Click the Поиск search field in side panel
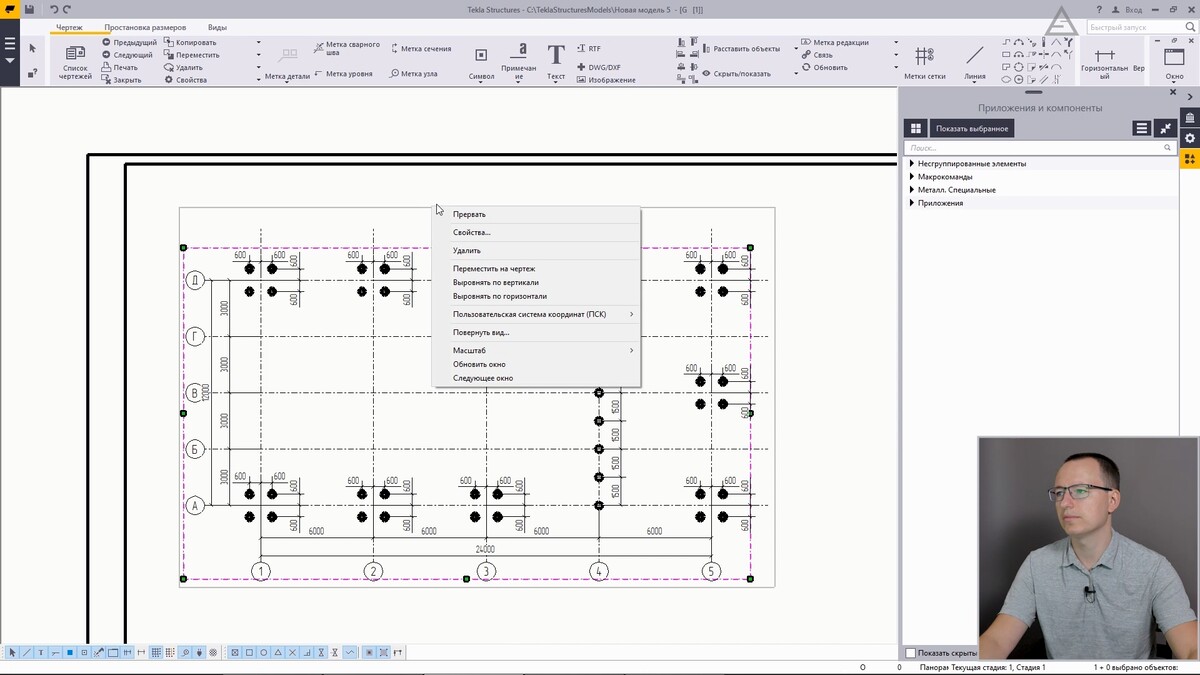The image size is (1200, 675). [x=1035, y=147]
